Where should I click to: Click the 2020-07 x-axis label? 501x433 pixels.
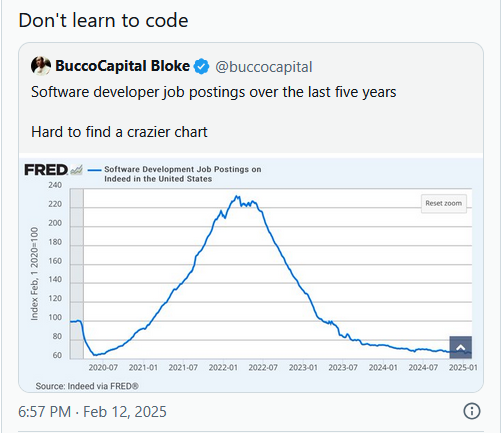pyautogui.click(x=103, y=368)
